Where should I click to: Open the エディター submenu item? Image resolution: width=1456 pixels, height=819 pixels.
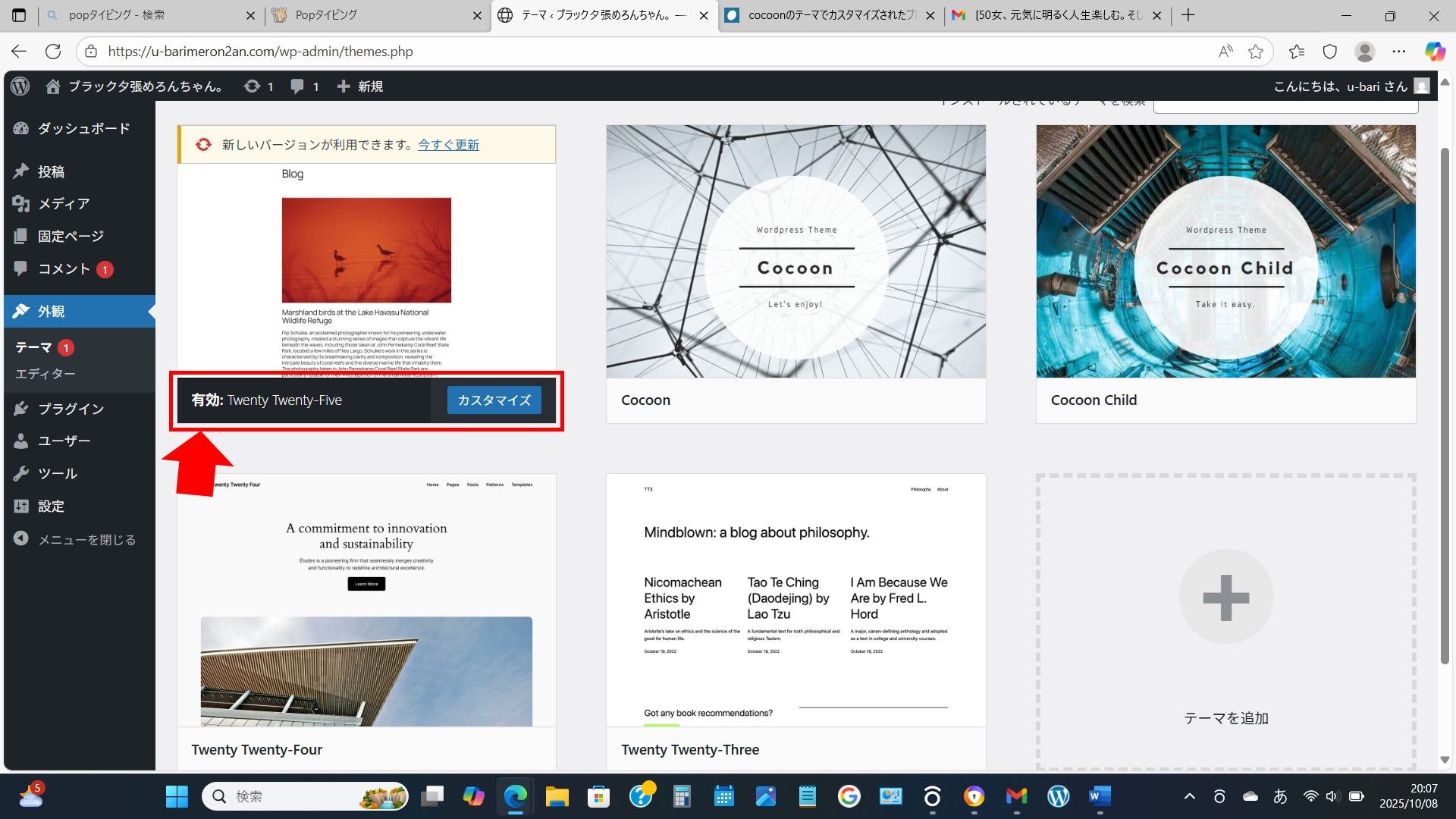(x=45, y=374)
